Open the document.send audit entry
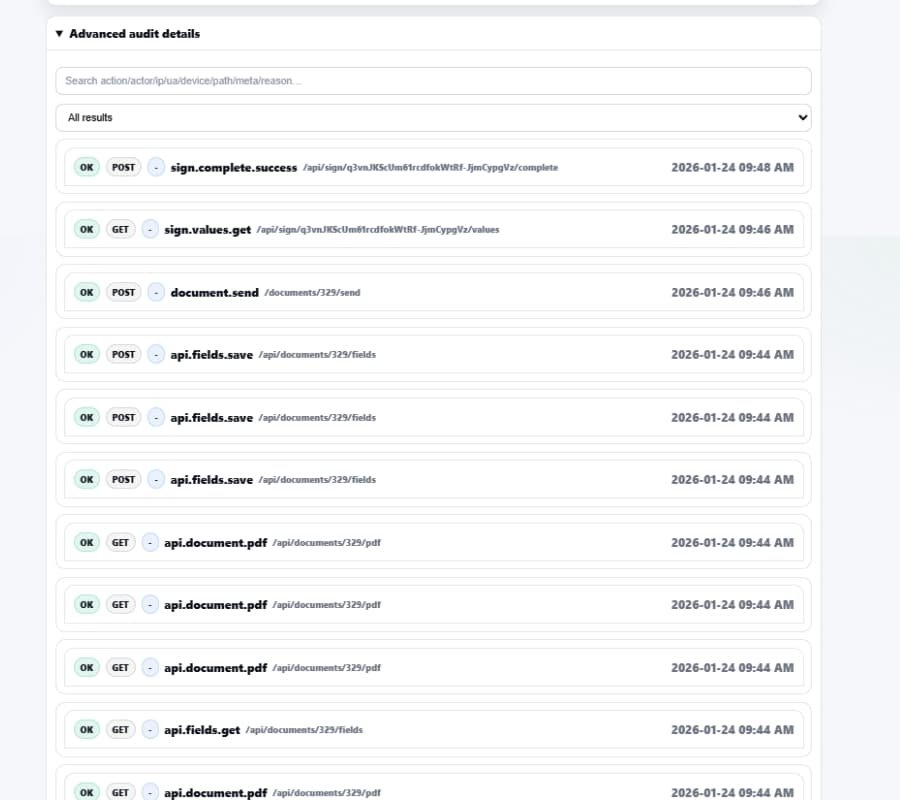Screen dimensions: 900x800 coord(433,292)
